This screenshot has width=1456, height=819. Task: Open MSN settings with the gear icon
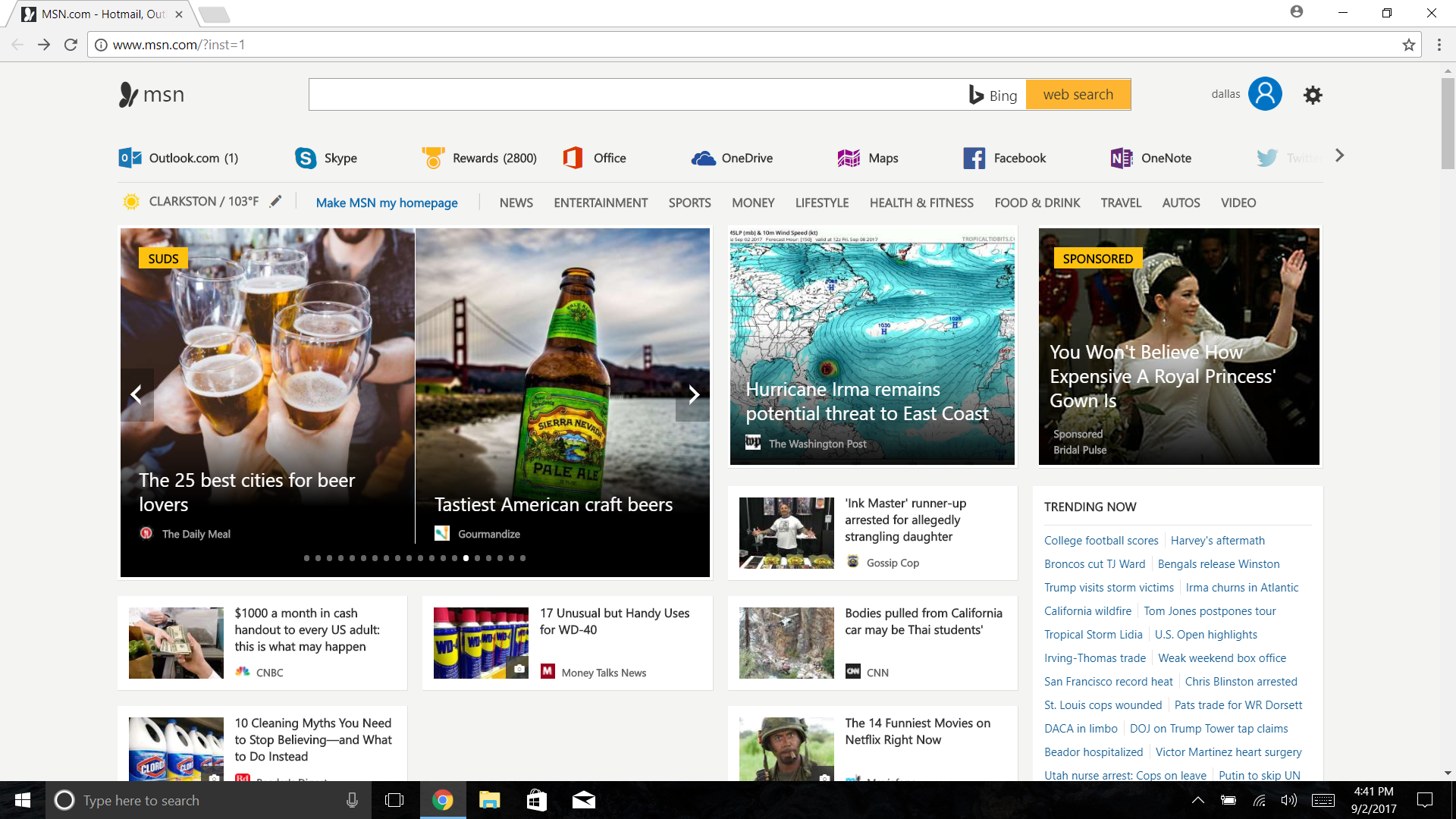coord(1313,95)
